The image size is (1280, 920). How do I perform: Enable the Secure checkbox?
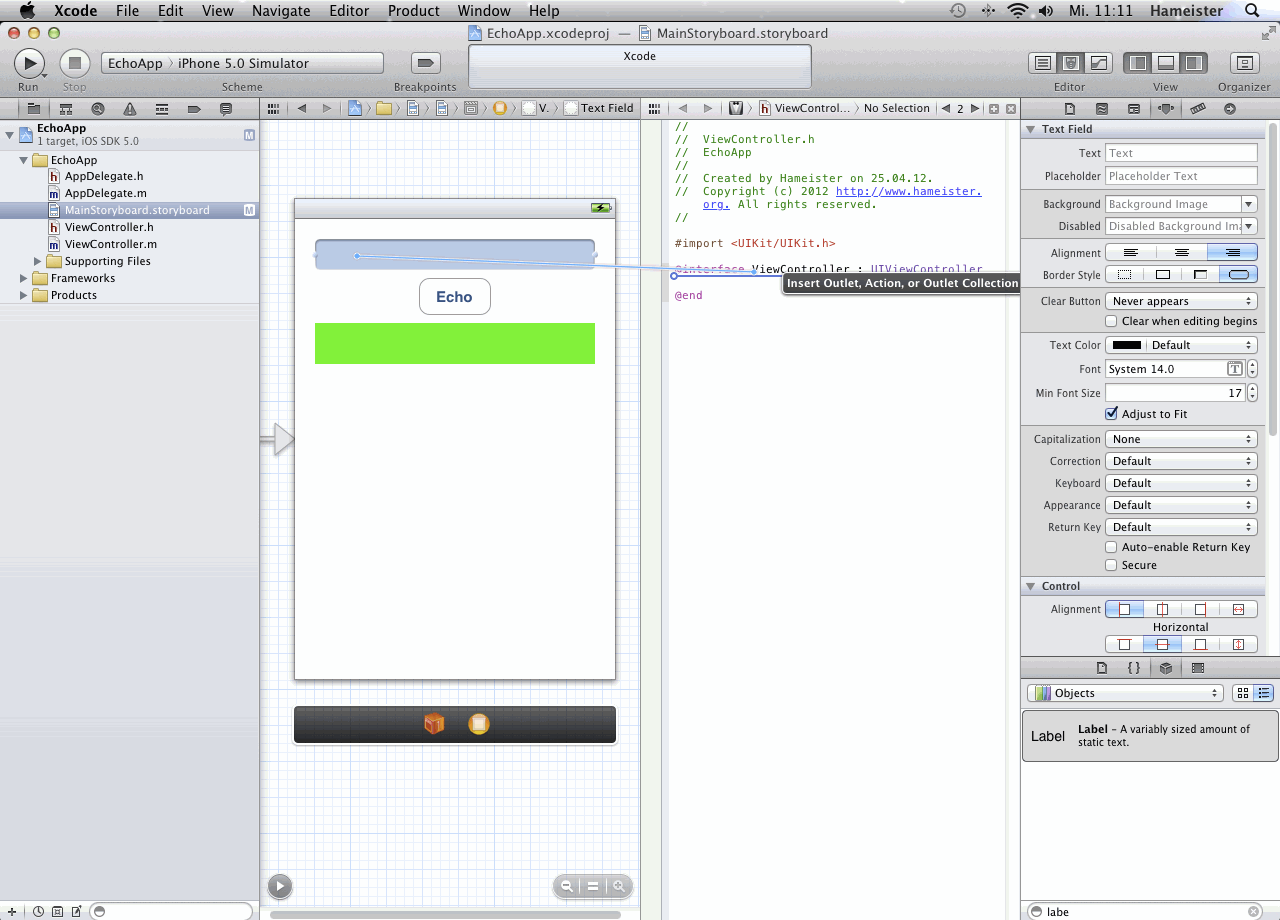coord(1111,565)
